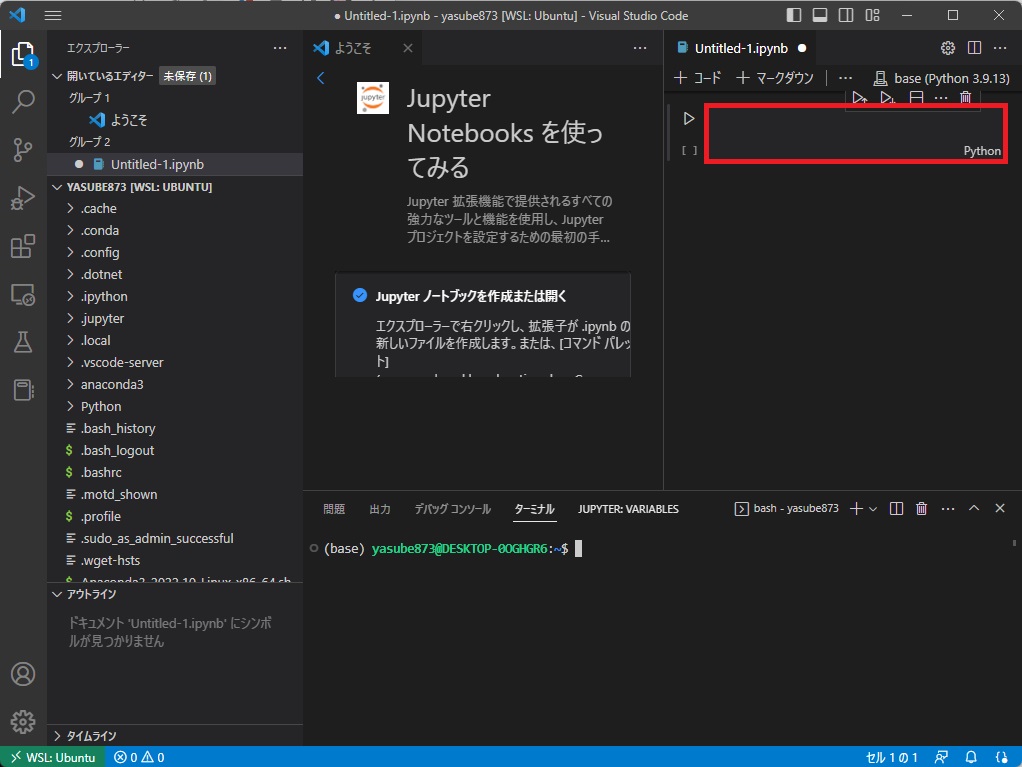The width and height of the screenshot is (1022, 767).
Task: Open the Extensions view
Action: point(23,246)
